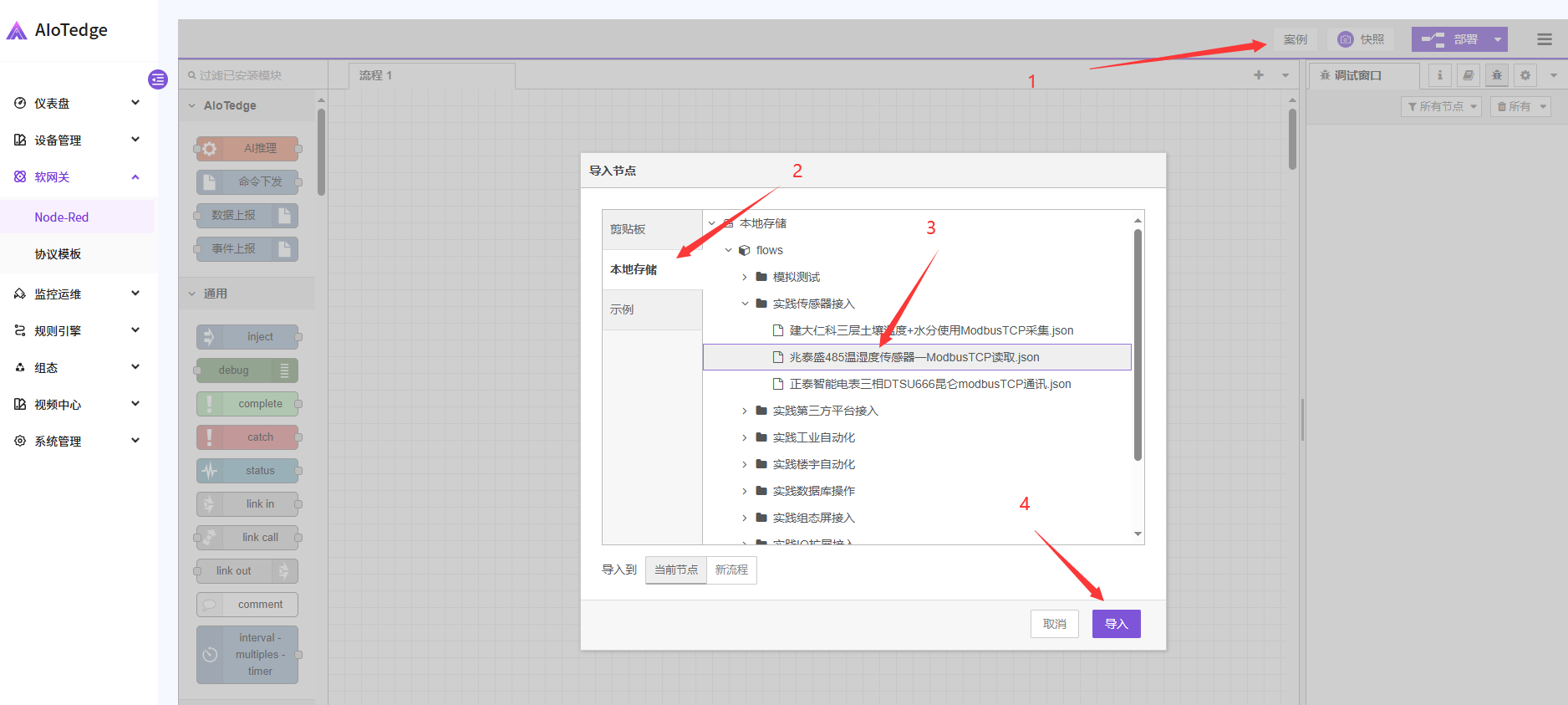Screen dimensions: 1568x705
Task: Toggle the debug node output button
Action: point(285,370)
